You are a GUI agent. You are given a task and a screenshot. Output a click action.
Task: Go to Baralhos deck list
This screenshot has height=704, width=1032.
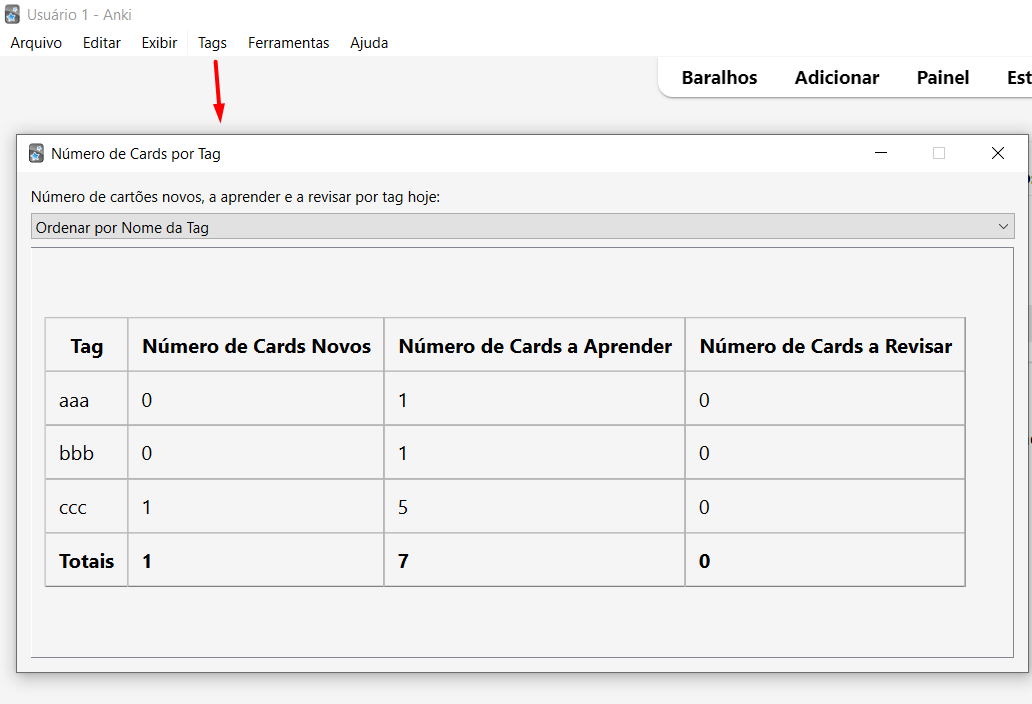click(719, 78)
